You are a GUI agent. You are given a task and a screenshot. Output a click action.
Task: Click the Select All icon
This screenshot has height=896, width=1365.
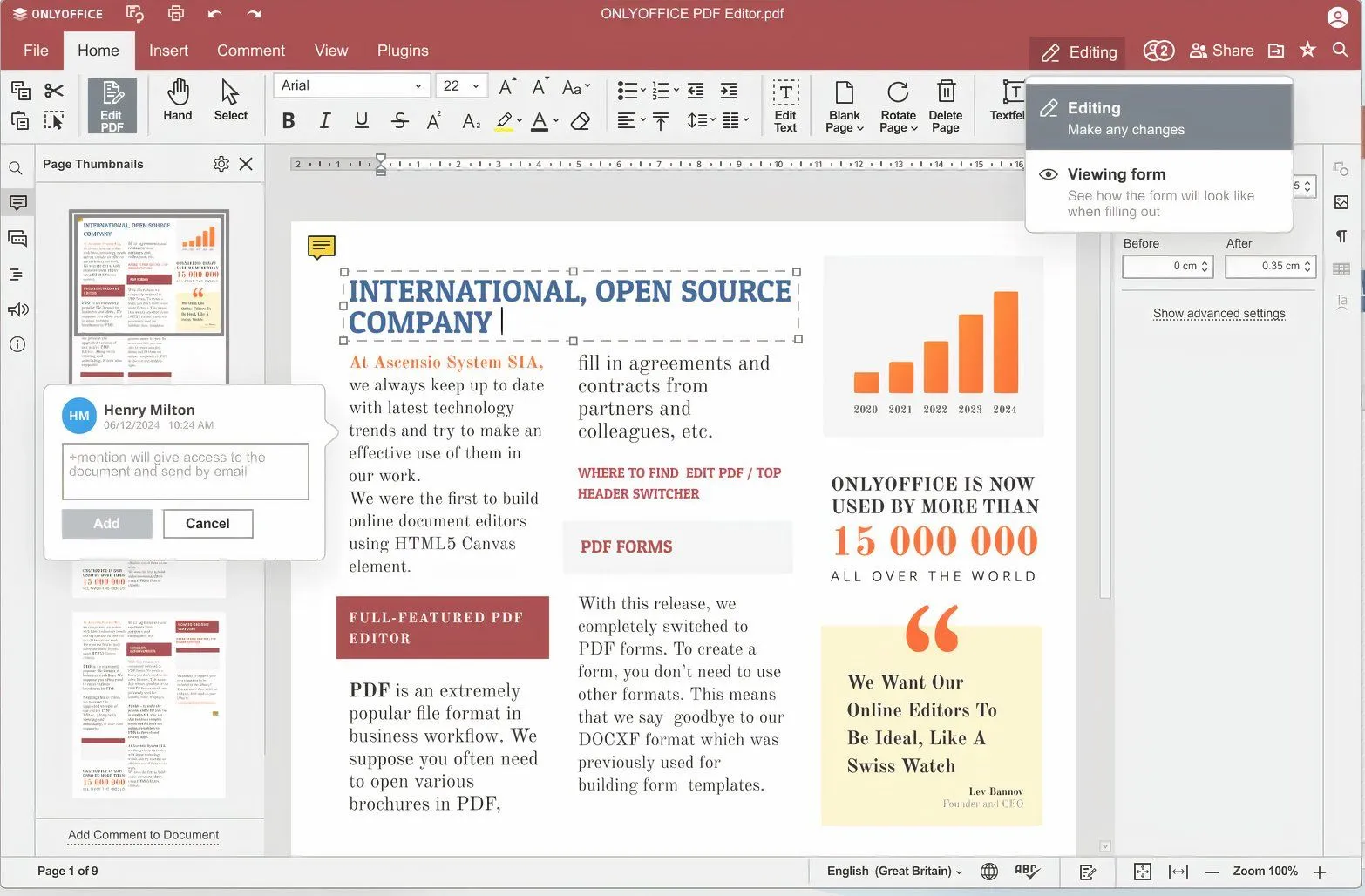coord(54,120)
